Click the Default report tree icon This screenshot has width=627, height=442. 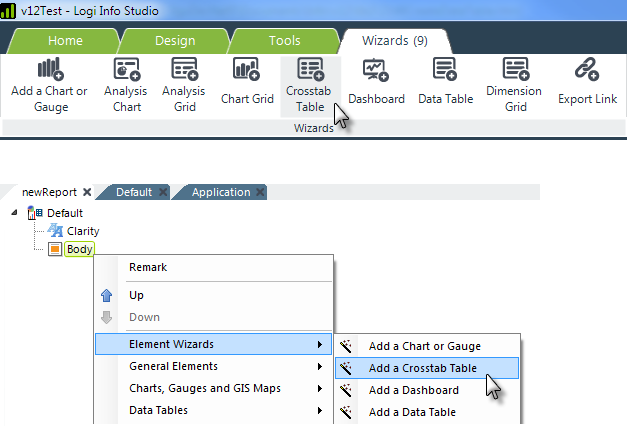click(x=34, y=213)
